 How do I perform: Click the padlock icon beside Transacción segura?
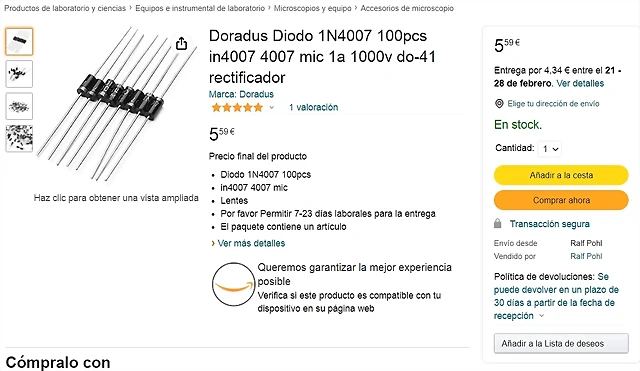(497, 223)
